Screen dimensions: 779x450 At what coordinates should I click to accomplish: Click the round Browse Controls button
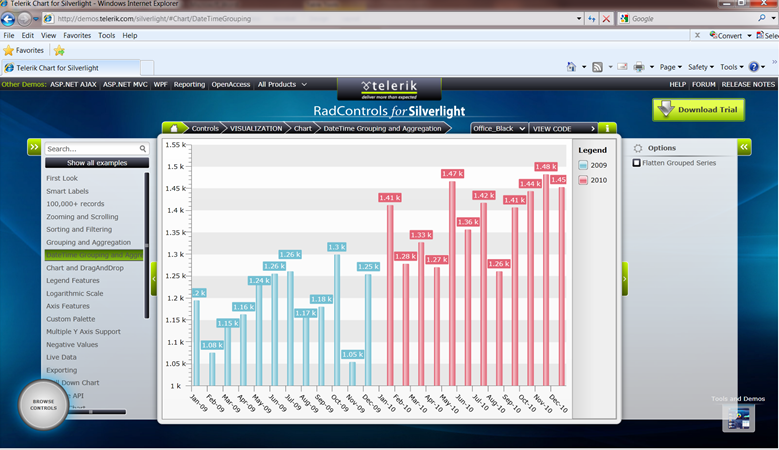43,404
